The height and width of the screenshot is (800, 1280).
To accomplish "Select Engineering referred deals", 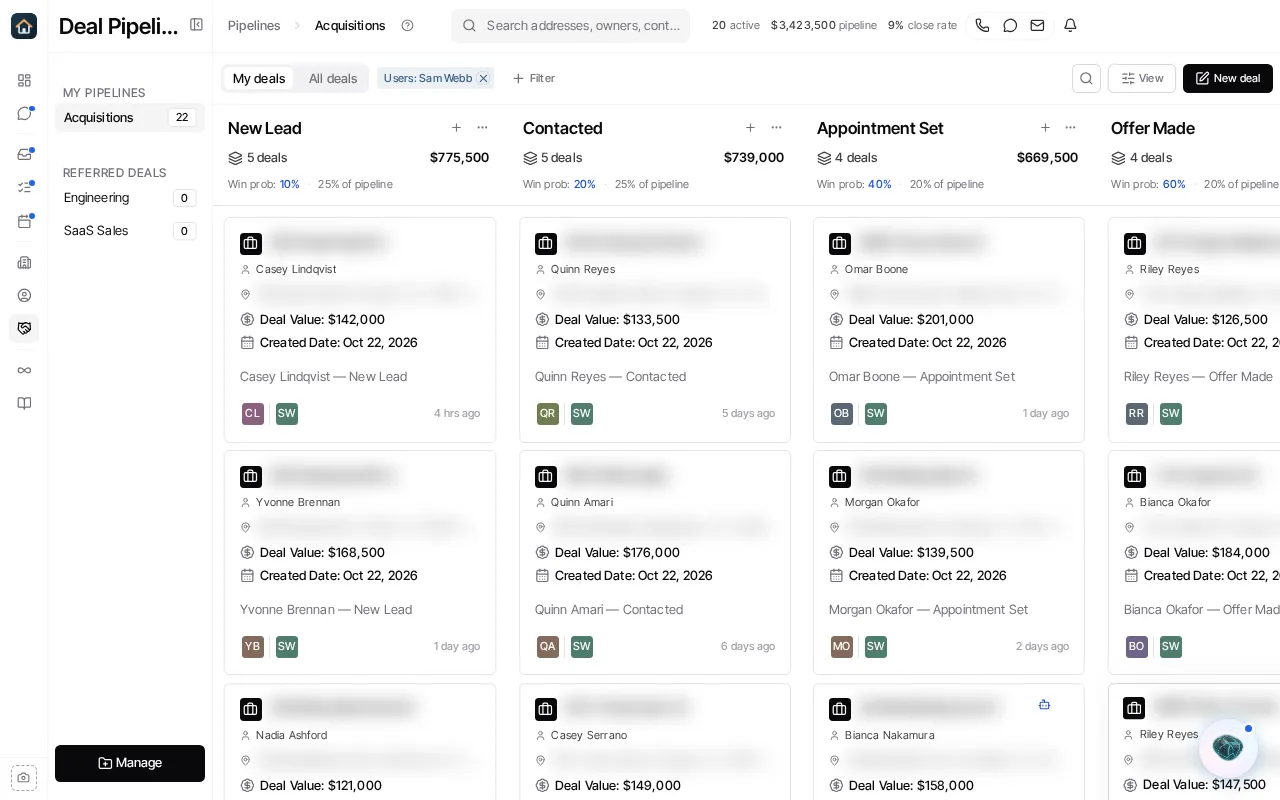I will [130, 198].
